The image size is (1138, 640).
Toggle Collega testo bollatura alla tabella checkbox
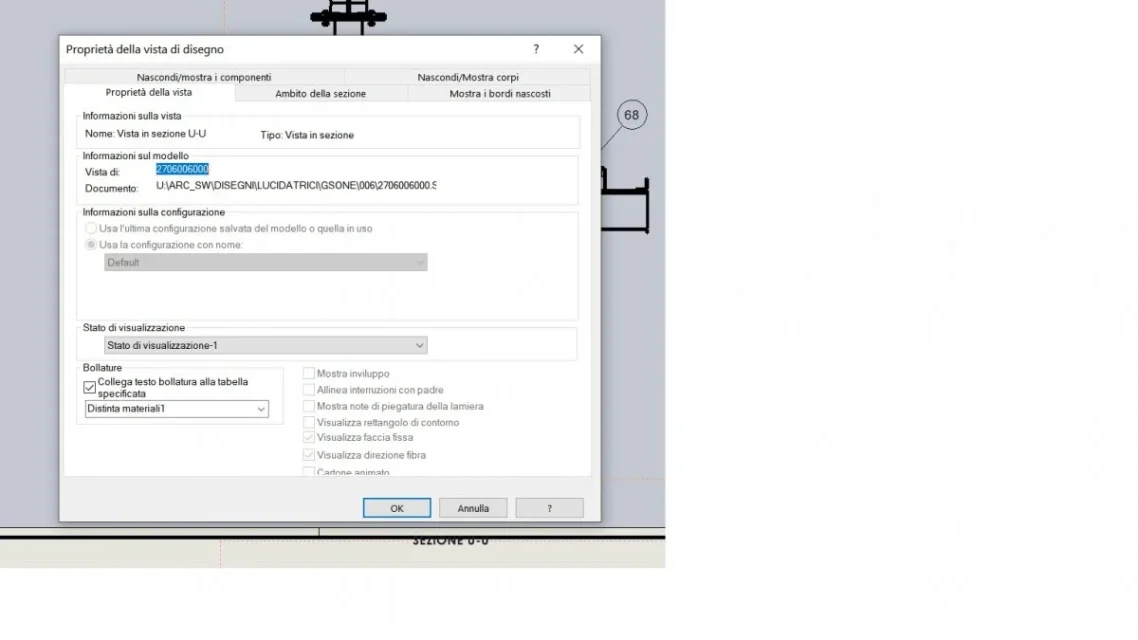pyautogui.click(x=89, y=387)
